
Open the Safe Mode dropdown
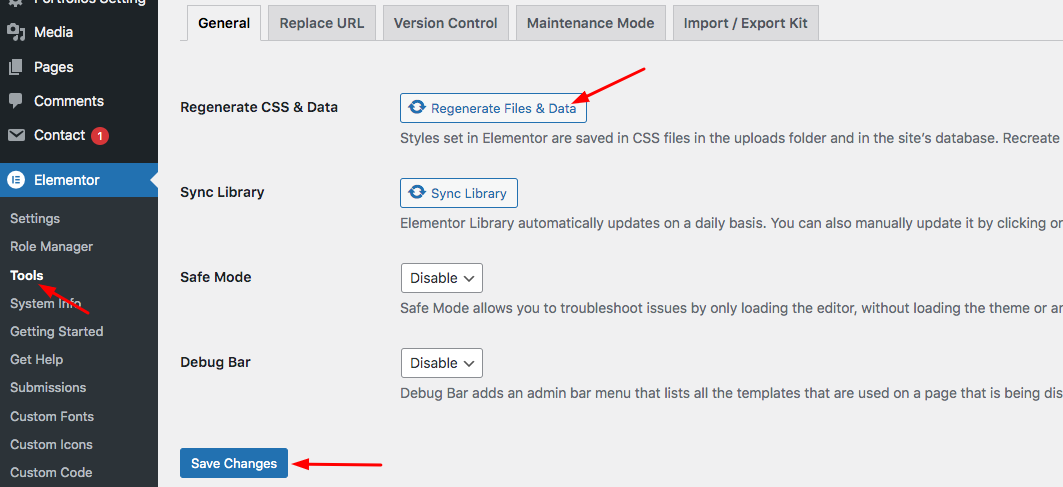pyautogui.click(x=441, y=278)
